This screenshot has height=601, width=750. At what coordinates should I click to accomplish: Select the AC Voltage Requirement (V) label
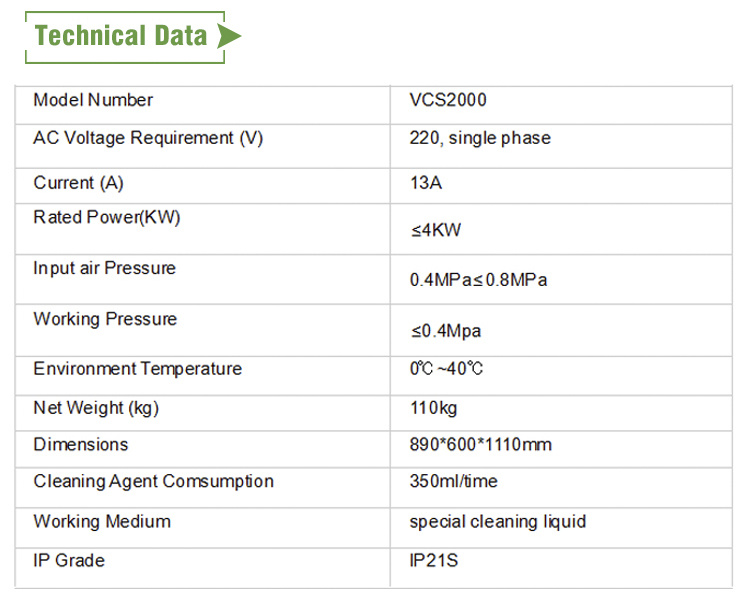pos(148,138)
